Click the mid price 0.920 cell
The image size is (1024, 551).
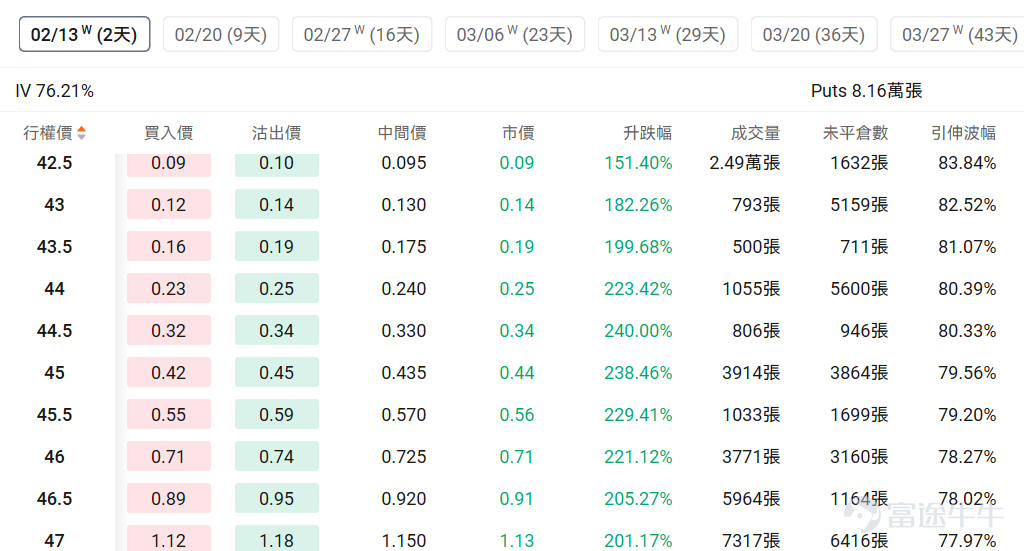click(404, 498)
